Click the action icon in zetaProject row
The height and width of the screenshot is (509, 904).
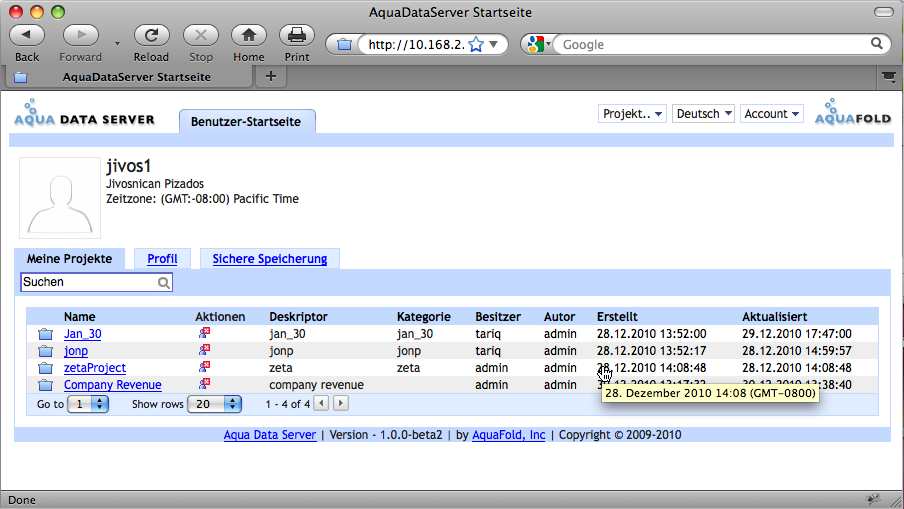tap(204, 367)
